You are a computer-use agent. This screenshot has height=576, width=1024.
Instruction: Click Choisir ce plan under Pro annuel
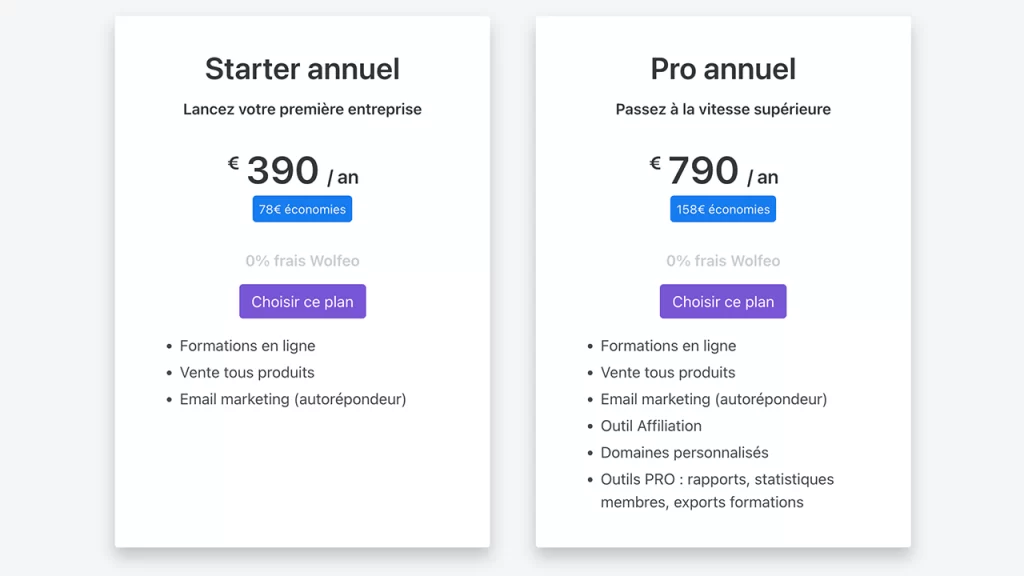click(x=723, y=301)
